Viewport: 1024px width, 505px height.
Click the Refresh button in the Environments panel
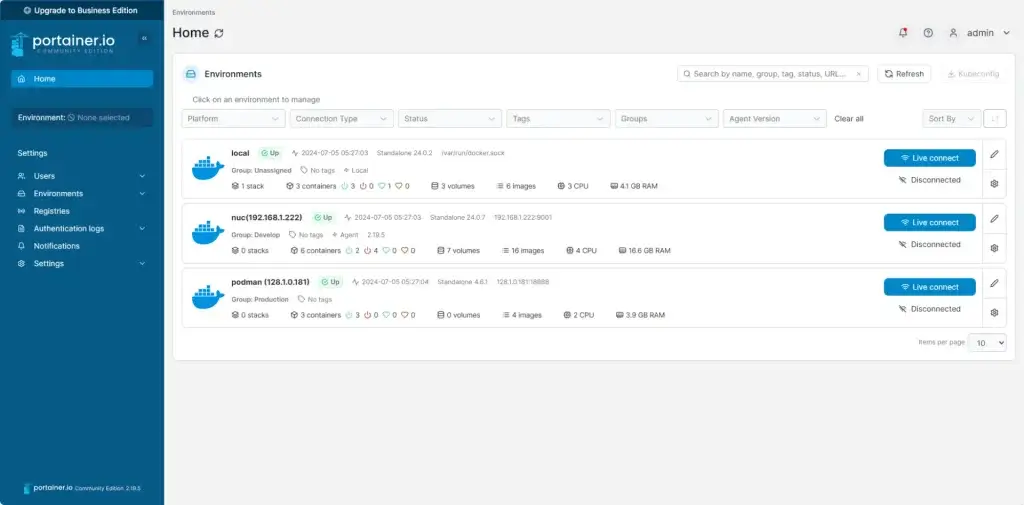tap(904, 74)
